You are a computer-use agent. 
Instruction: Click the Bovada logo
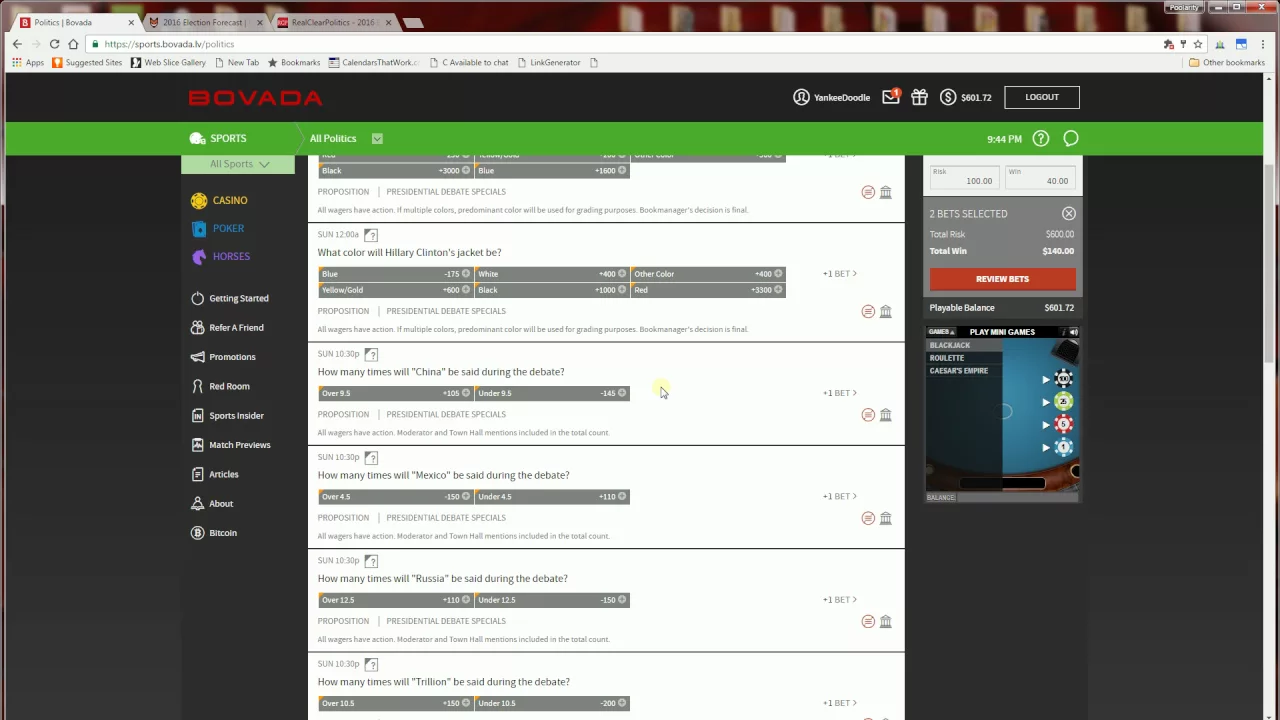(255, 97)
